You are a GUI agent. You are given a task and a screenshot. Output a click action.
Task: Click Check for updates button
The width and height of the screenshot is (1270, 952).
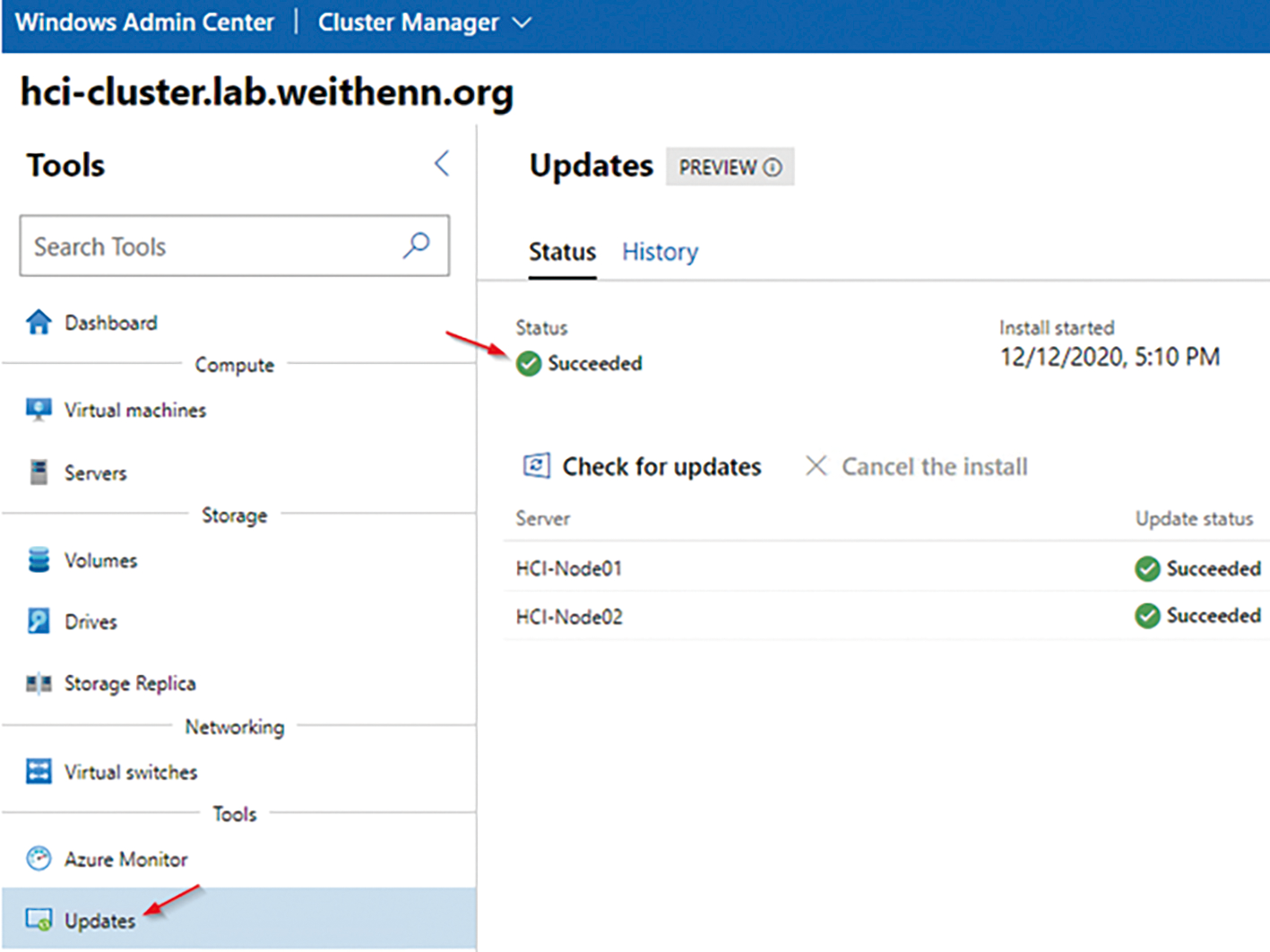[642, 466]
